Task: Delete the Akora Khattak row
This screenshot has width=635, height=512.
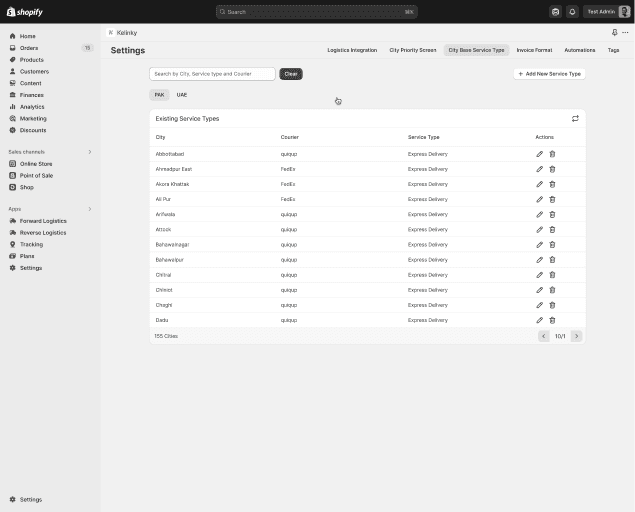Action: point(552,184)
